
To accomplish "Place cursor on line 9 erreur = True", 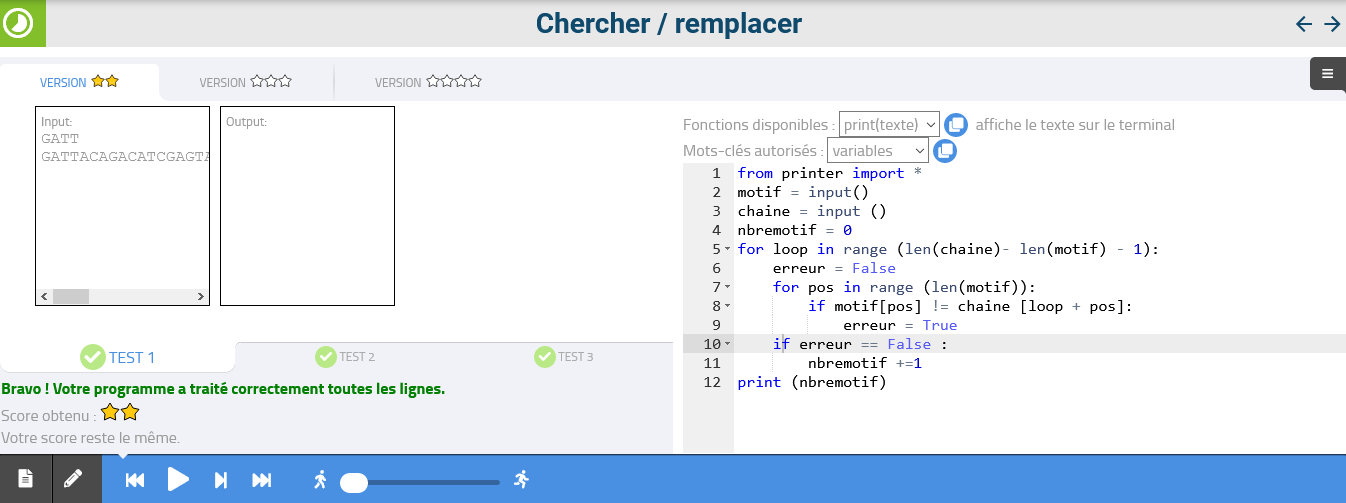I will click(900, 326).
